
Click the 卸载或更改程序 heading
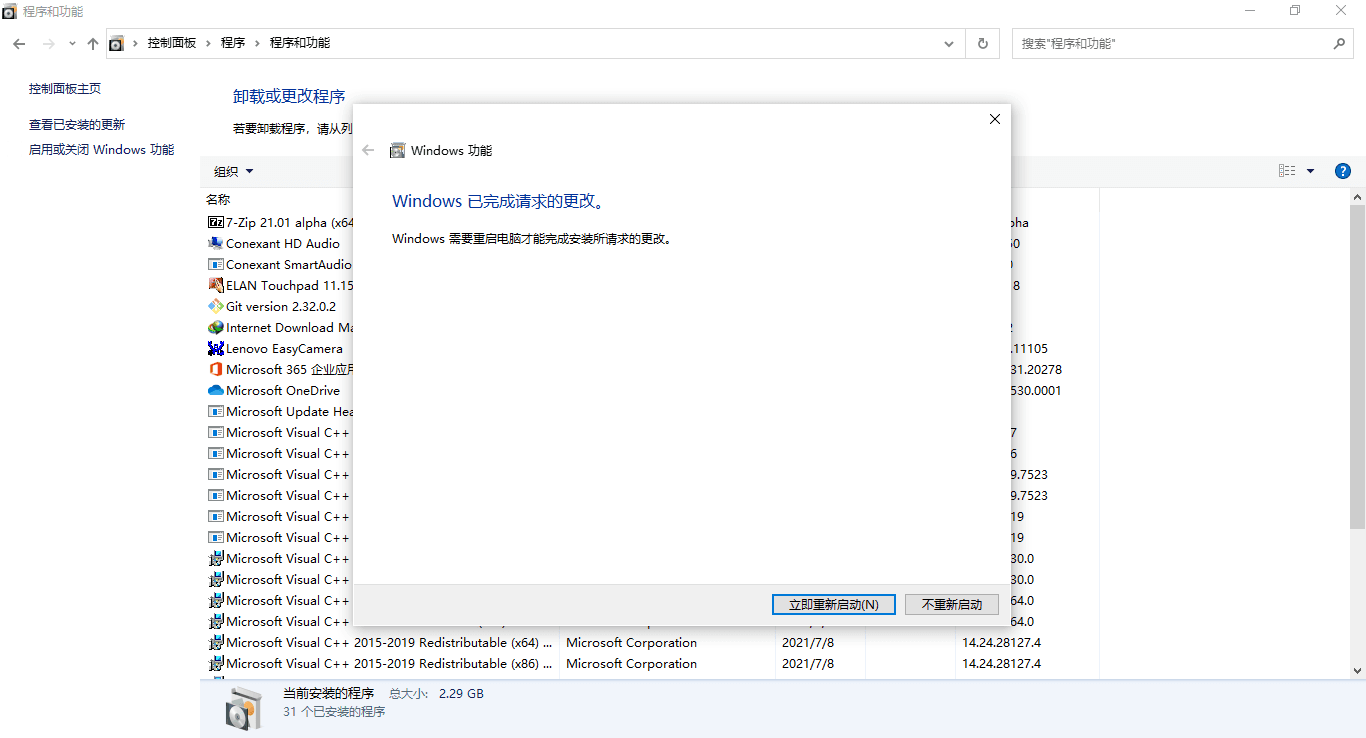pyautogui.click(x=289, y=96)
